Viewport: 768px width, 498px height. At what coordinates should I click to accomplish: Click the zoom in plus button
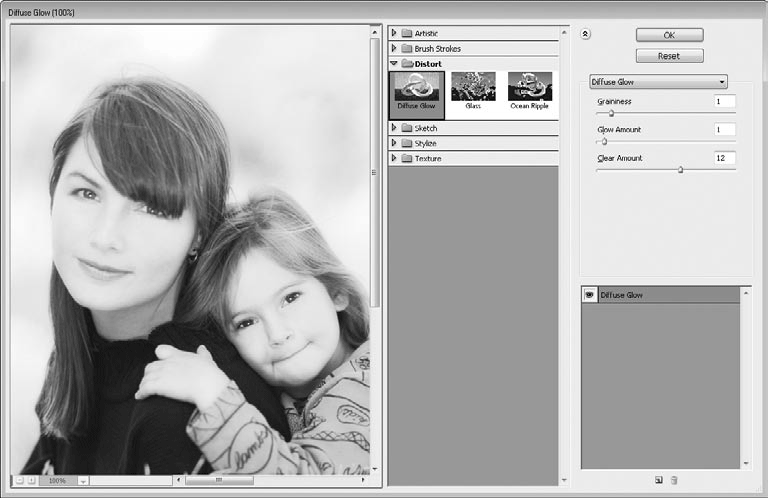coord(31,481)
